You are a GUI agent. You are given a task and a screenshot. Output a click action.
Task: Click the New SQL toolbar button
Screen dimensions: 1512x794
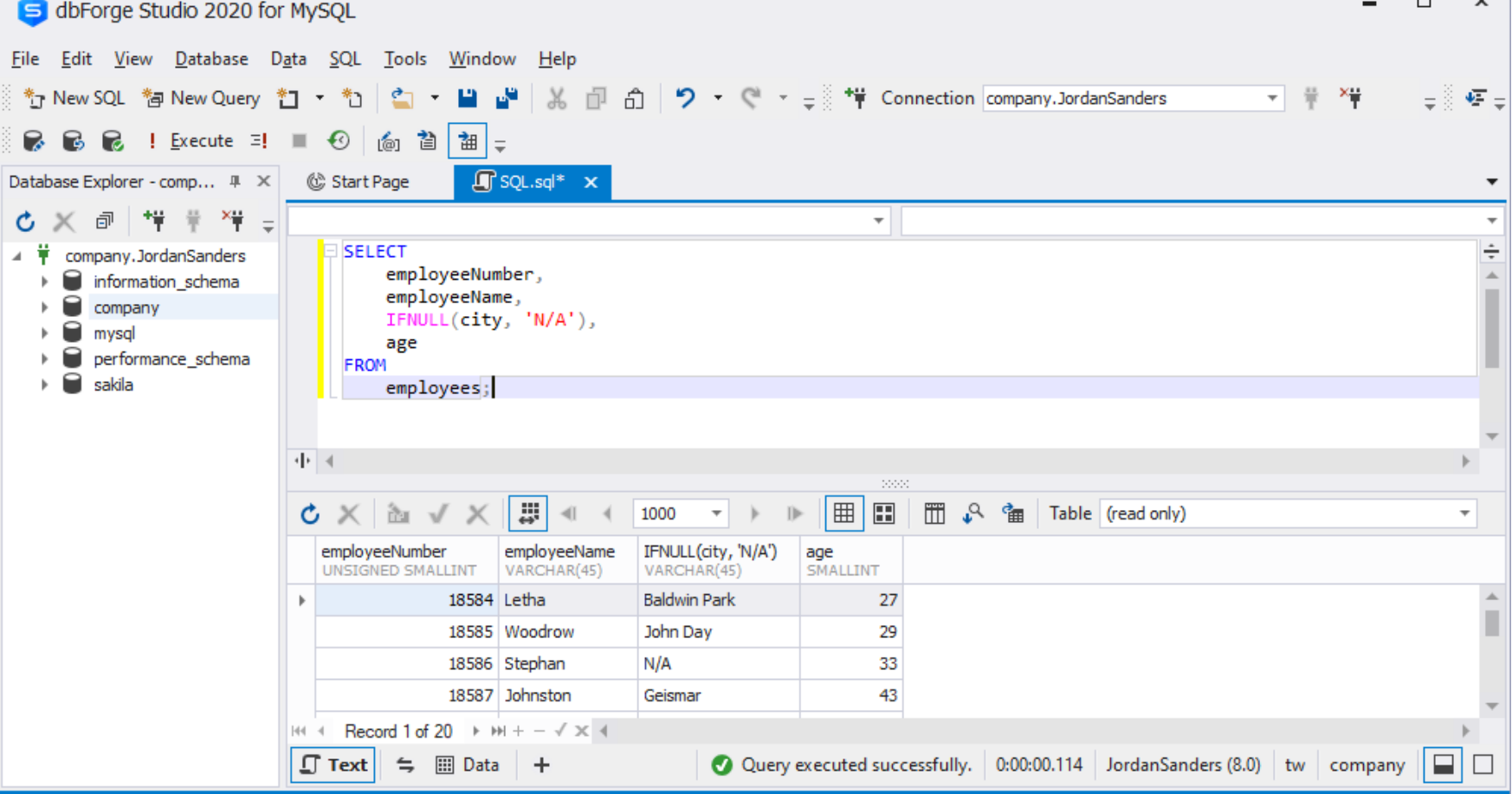74,98
